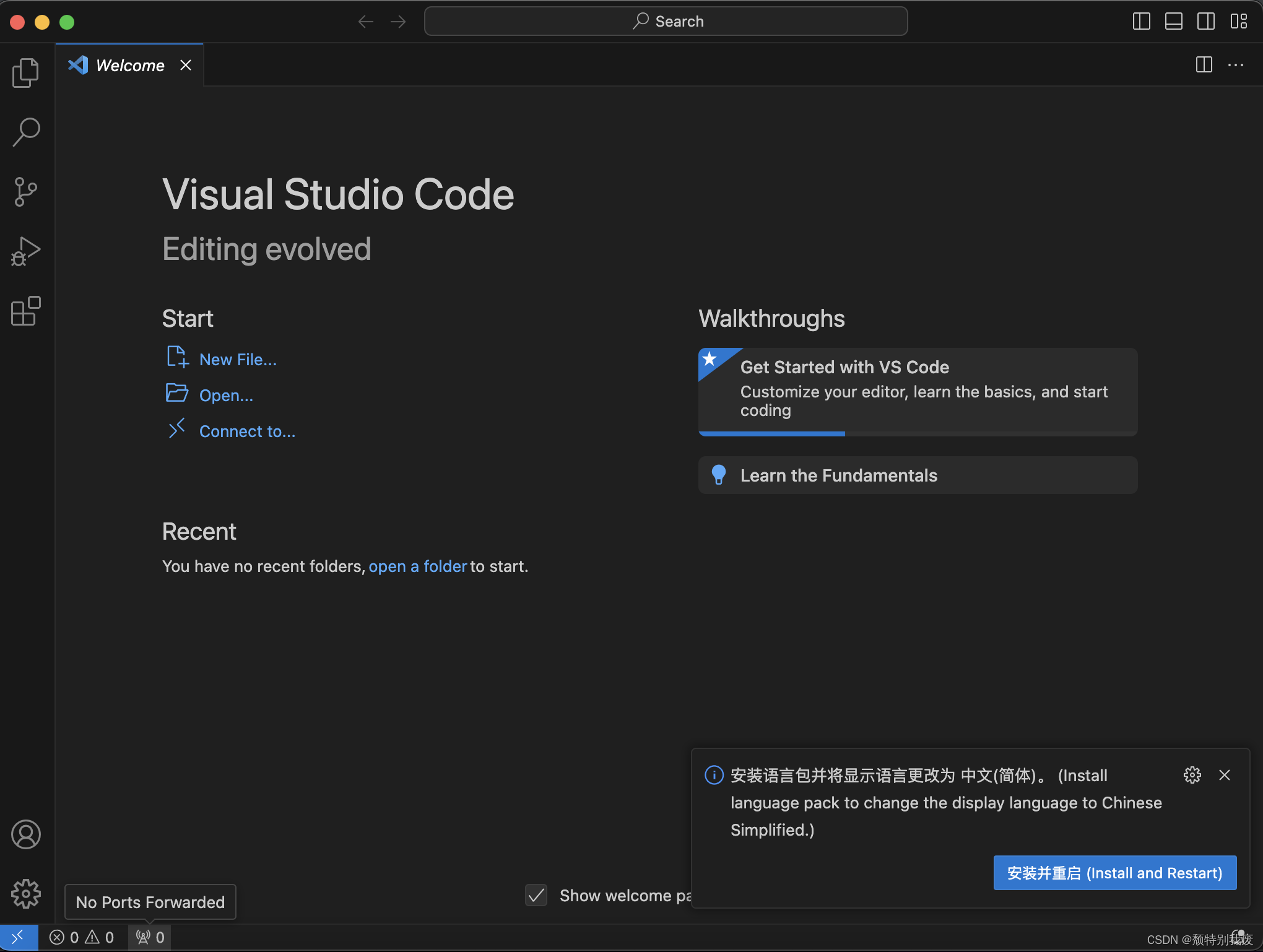Click the notification info icon

(x=714, y=775)
